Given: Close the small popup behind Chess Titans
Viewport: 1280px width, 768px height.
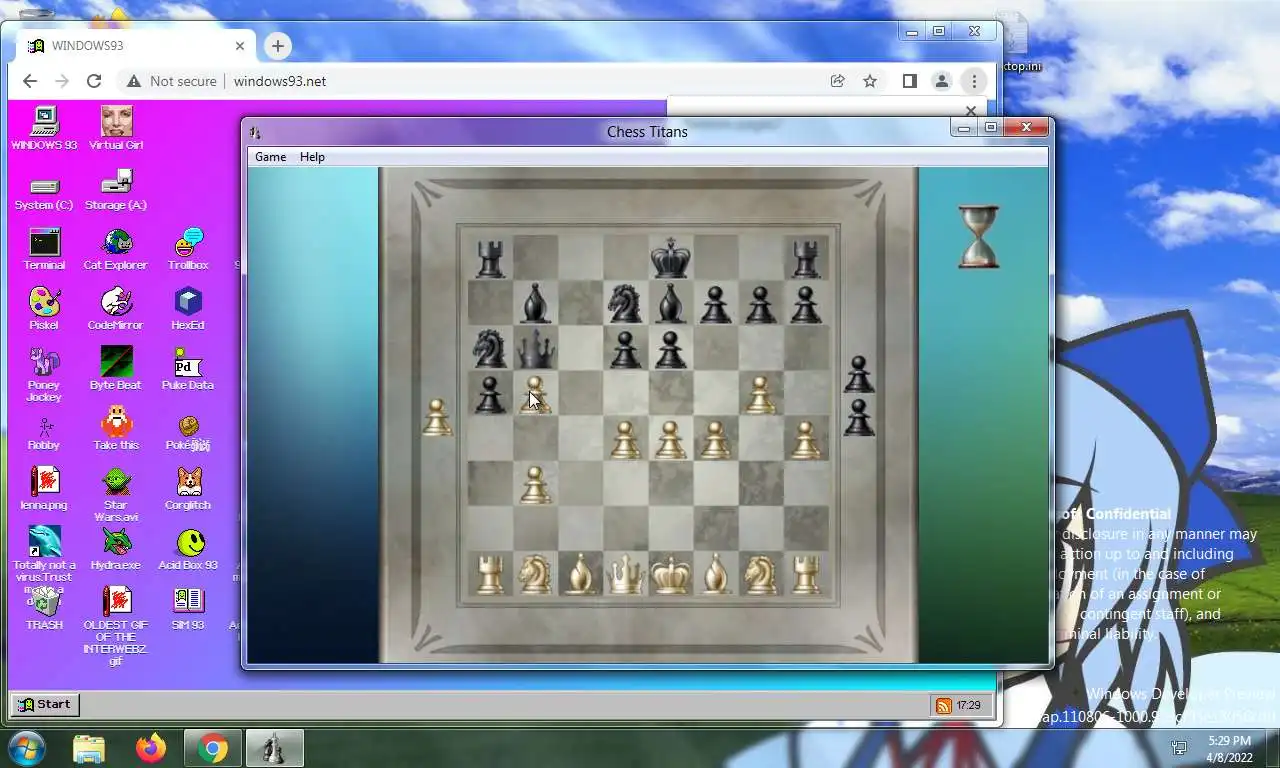Looking at the screenshot, I should click(x=970, y=110).
